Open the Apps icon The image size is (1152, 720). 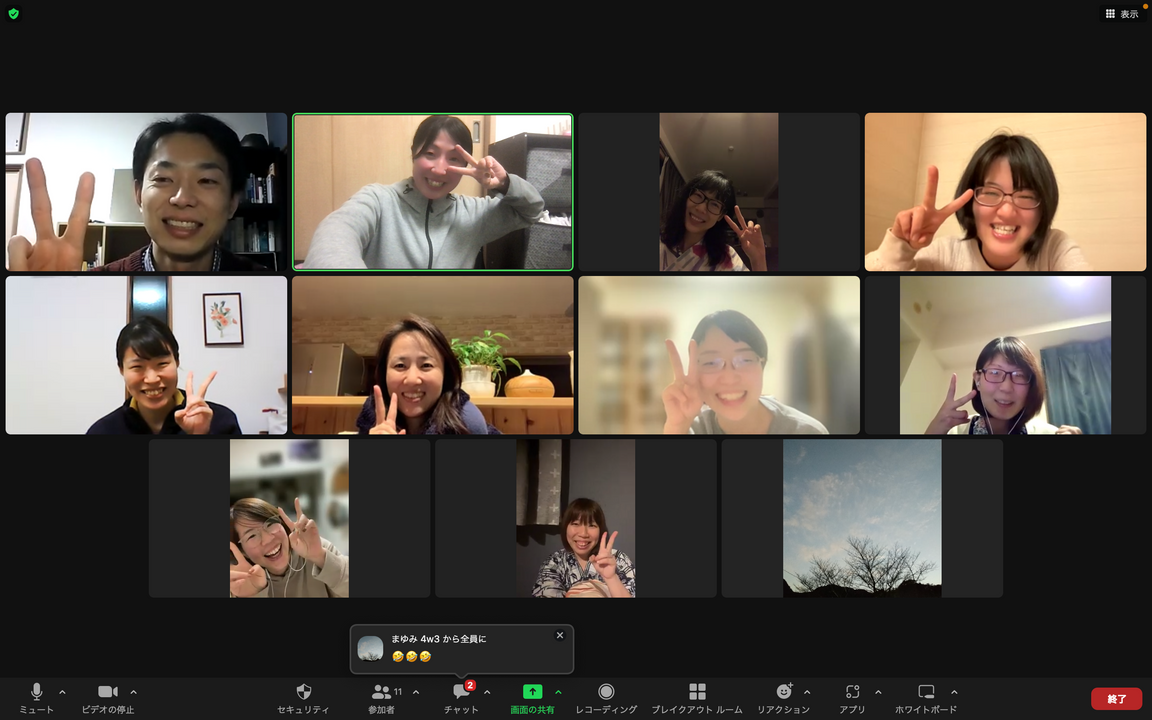[x=852, y=692]
